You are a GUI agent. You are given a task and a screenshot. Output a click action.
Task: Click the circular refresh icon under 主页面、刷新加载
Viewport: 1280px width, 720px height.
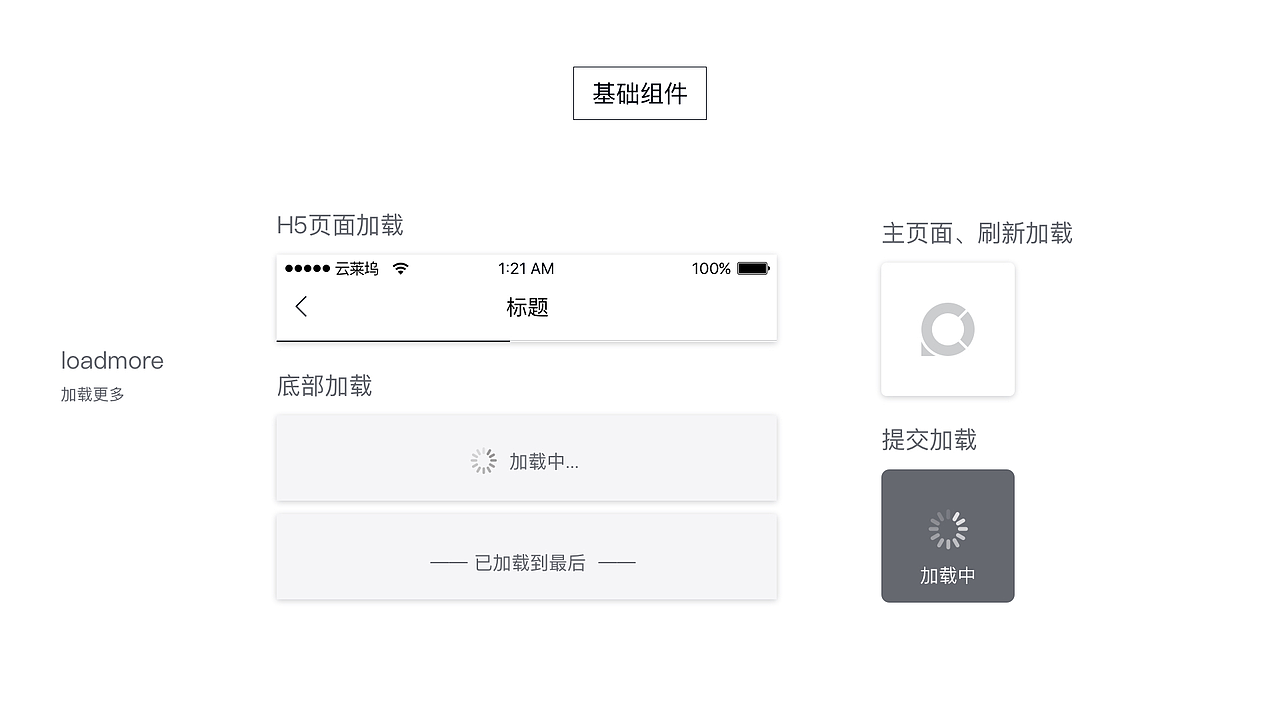947,329
